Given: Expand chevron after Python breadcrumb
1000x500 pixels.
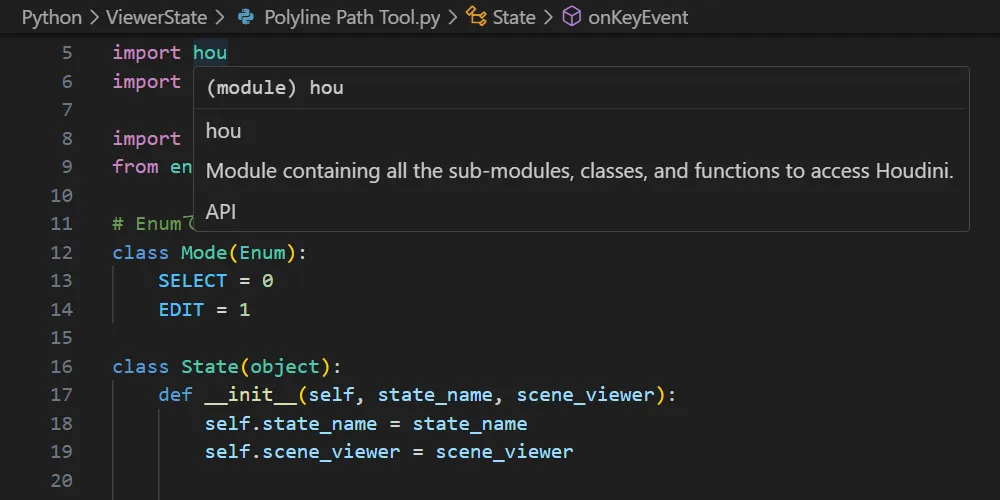Looking at the screenshot, I should 94,18.
